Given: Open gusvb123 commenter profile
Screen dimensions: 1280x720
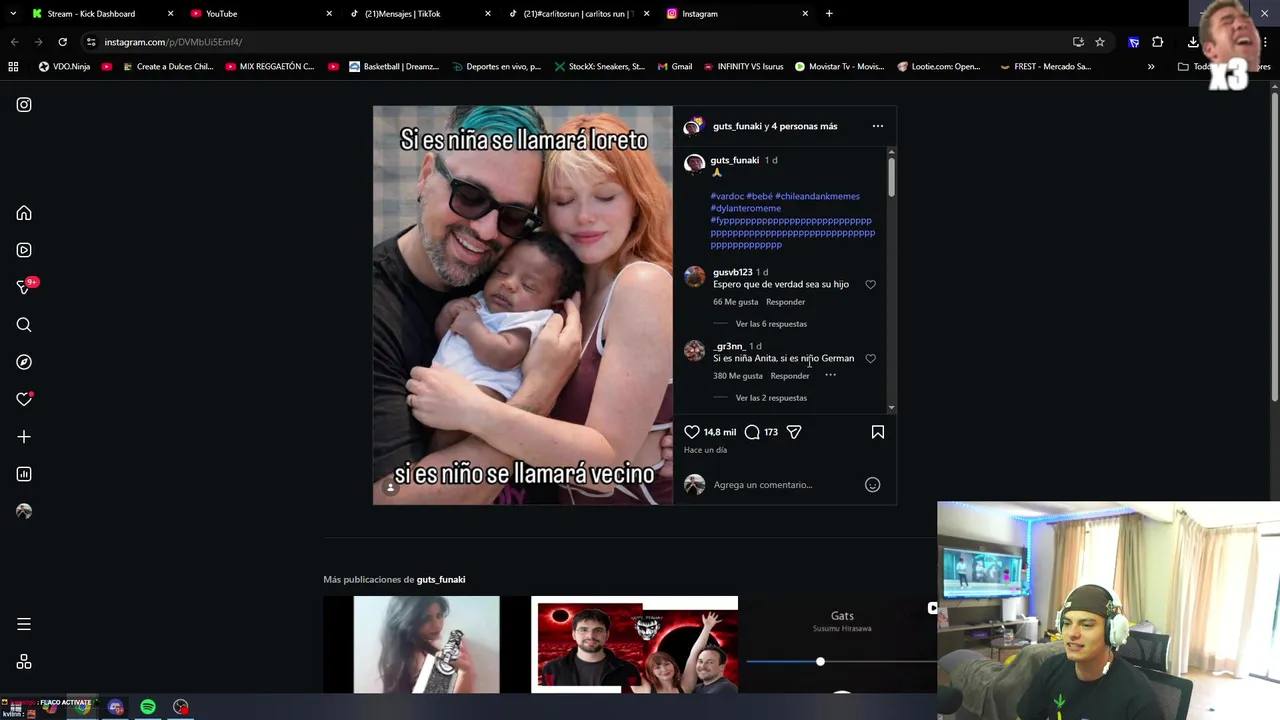Looking at the screenshot, I should (x=732, y=272).
